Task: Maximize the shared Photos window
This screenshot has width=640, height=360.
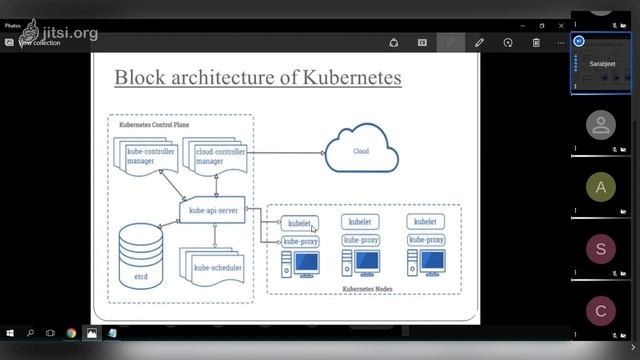Action: (x=542, y=26)
